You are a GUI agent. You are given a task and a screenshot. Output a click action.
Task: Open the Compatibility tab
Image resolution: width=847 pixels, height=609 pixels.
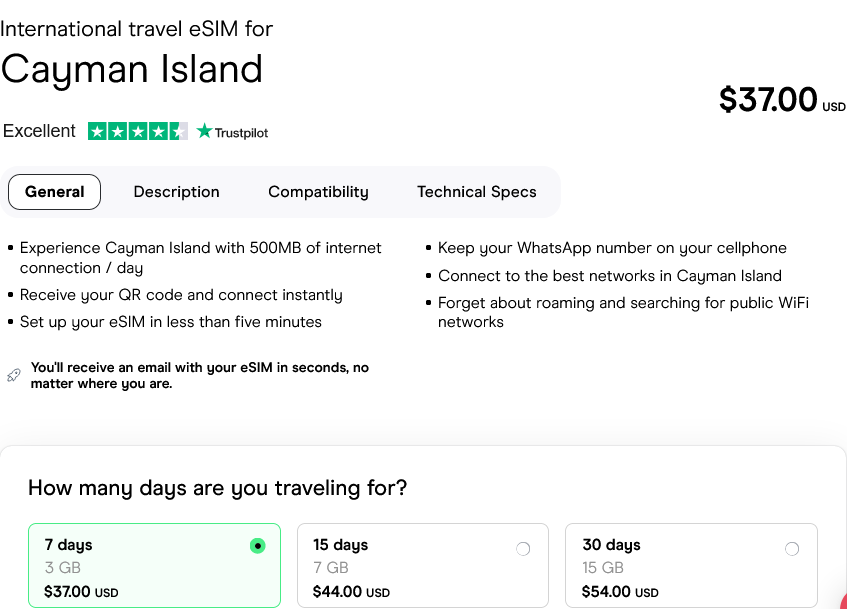318,192
